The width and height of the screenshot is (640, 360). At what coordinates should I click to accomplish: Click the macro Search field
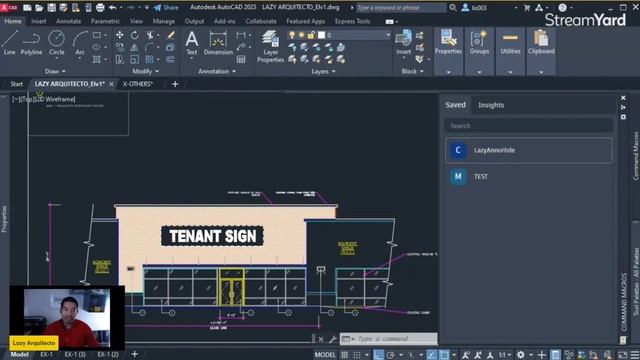tap(529, 125)
